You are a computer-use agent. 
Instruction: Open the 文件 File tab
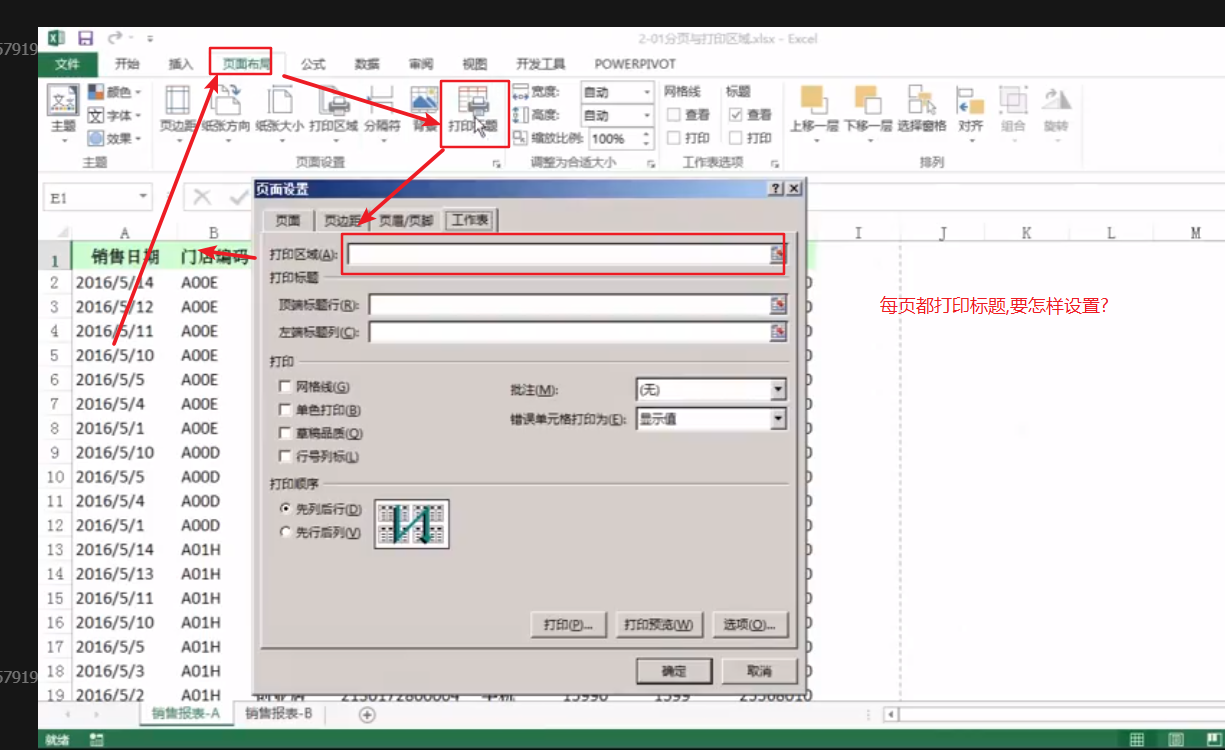[67, 64]
